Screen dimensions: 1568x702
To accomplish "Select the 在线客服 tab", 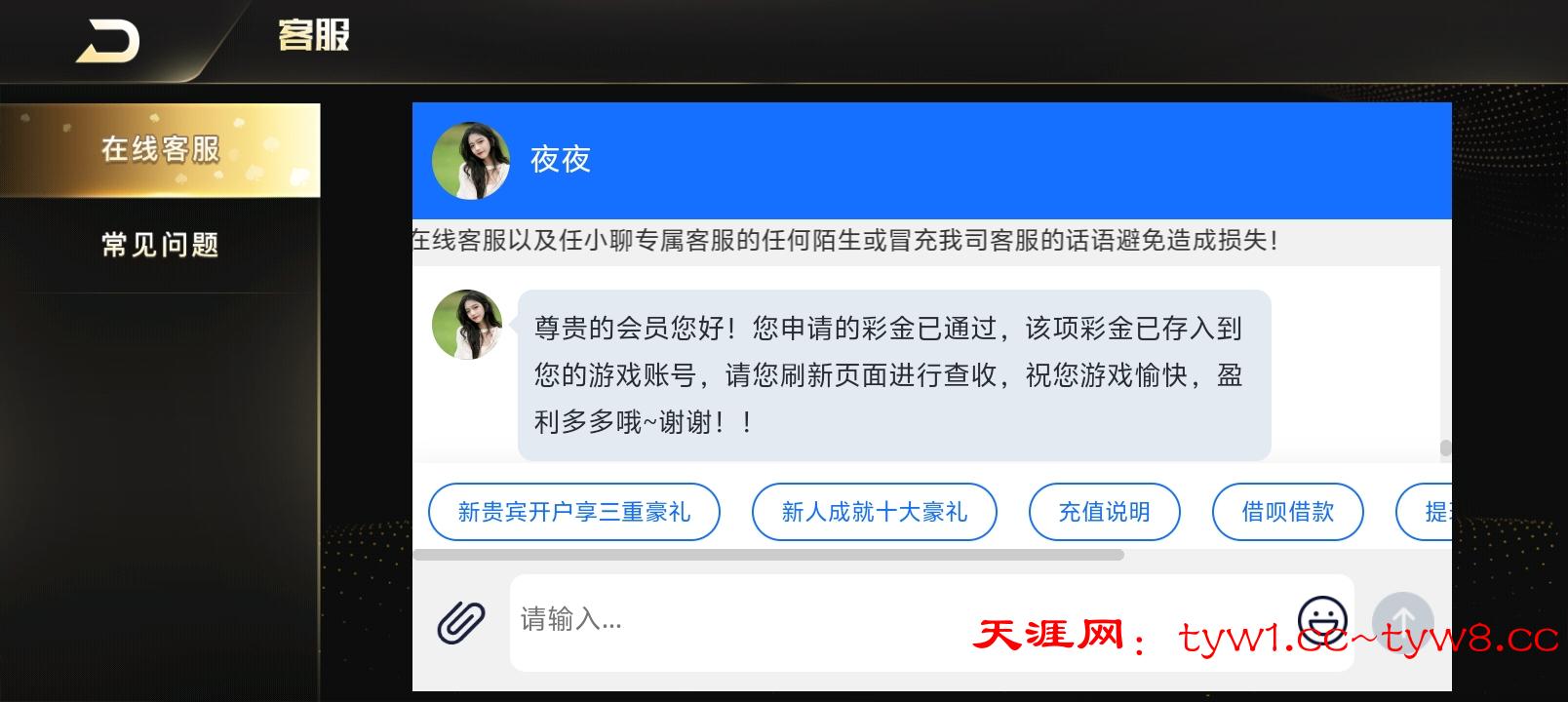I will coord(160,150).
